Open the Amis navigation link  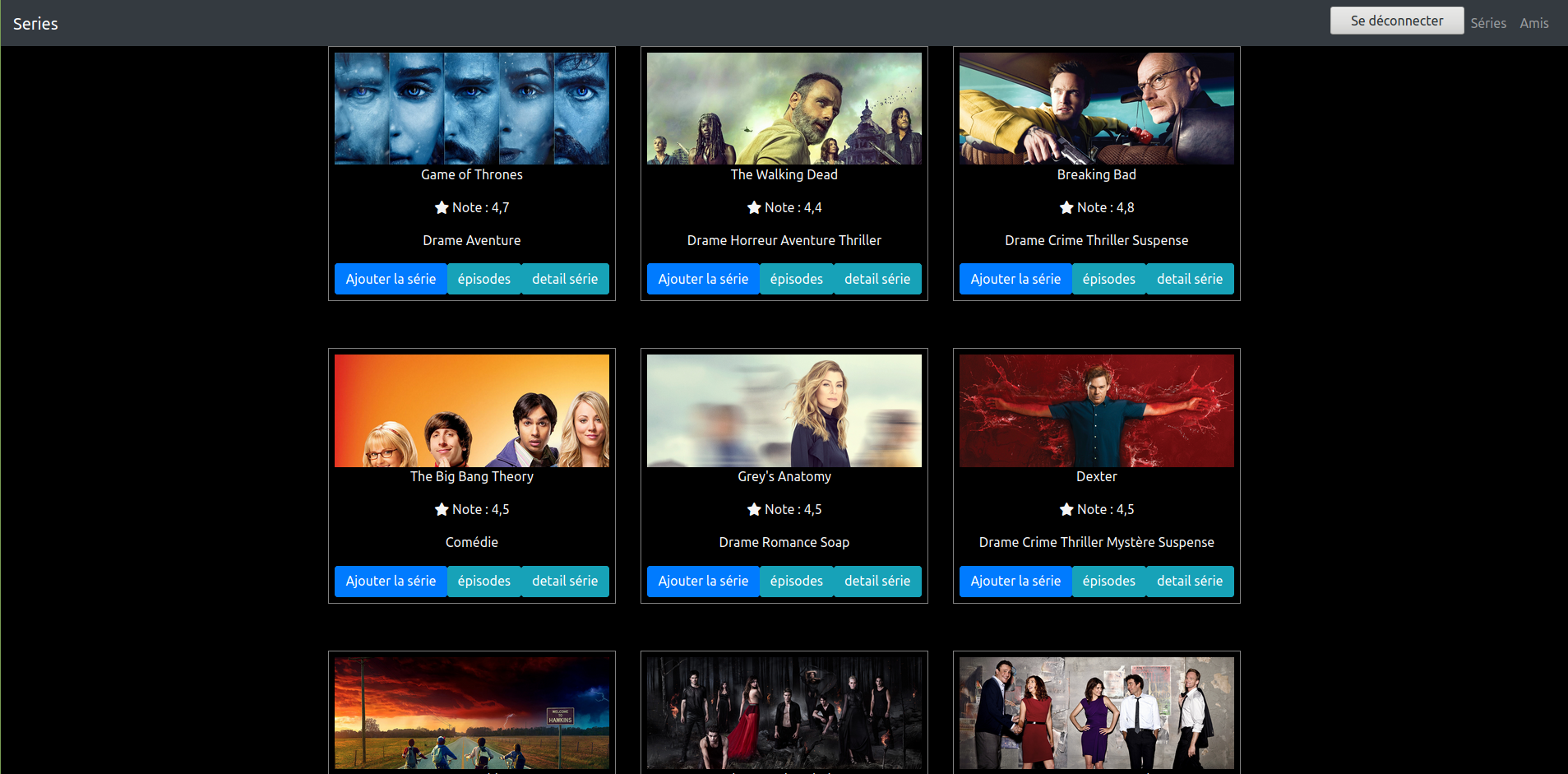1534,23
